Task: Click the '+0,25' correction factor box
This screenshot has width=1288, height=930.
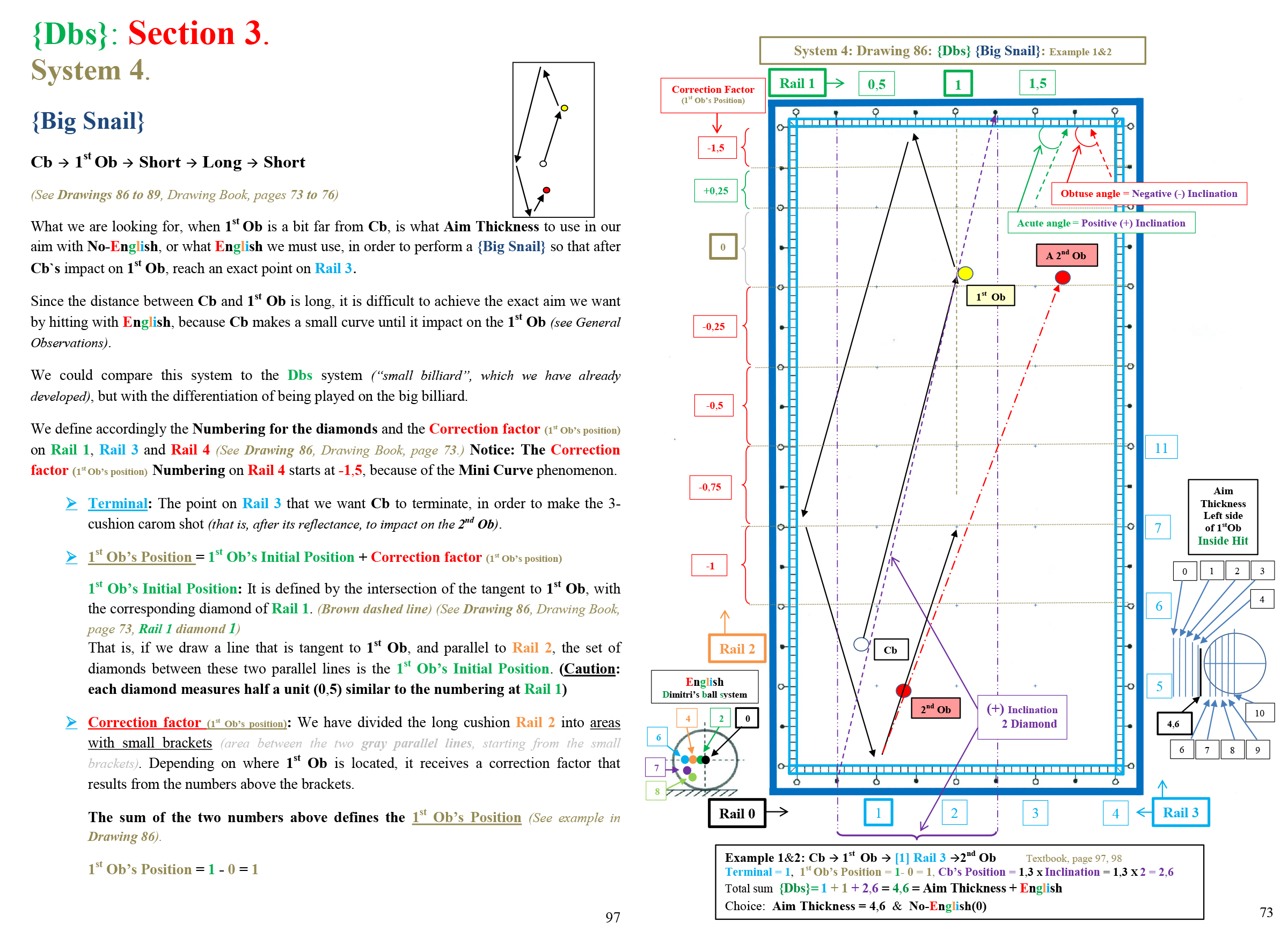Action: pyautogui.click(x=716, y=191)
